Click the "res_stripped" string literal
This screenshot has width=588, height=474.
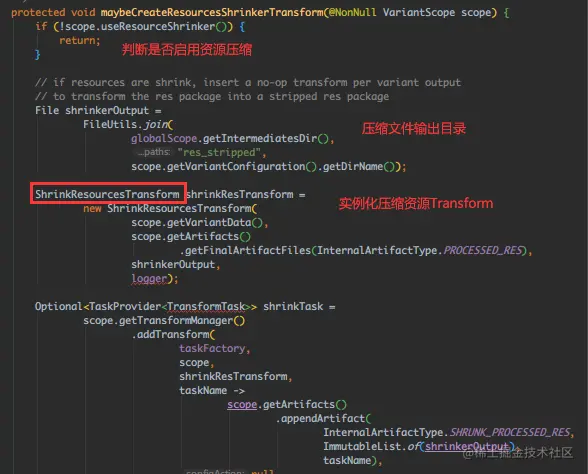click(219, 152)
